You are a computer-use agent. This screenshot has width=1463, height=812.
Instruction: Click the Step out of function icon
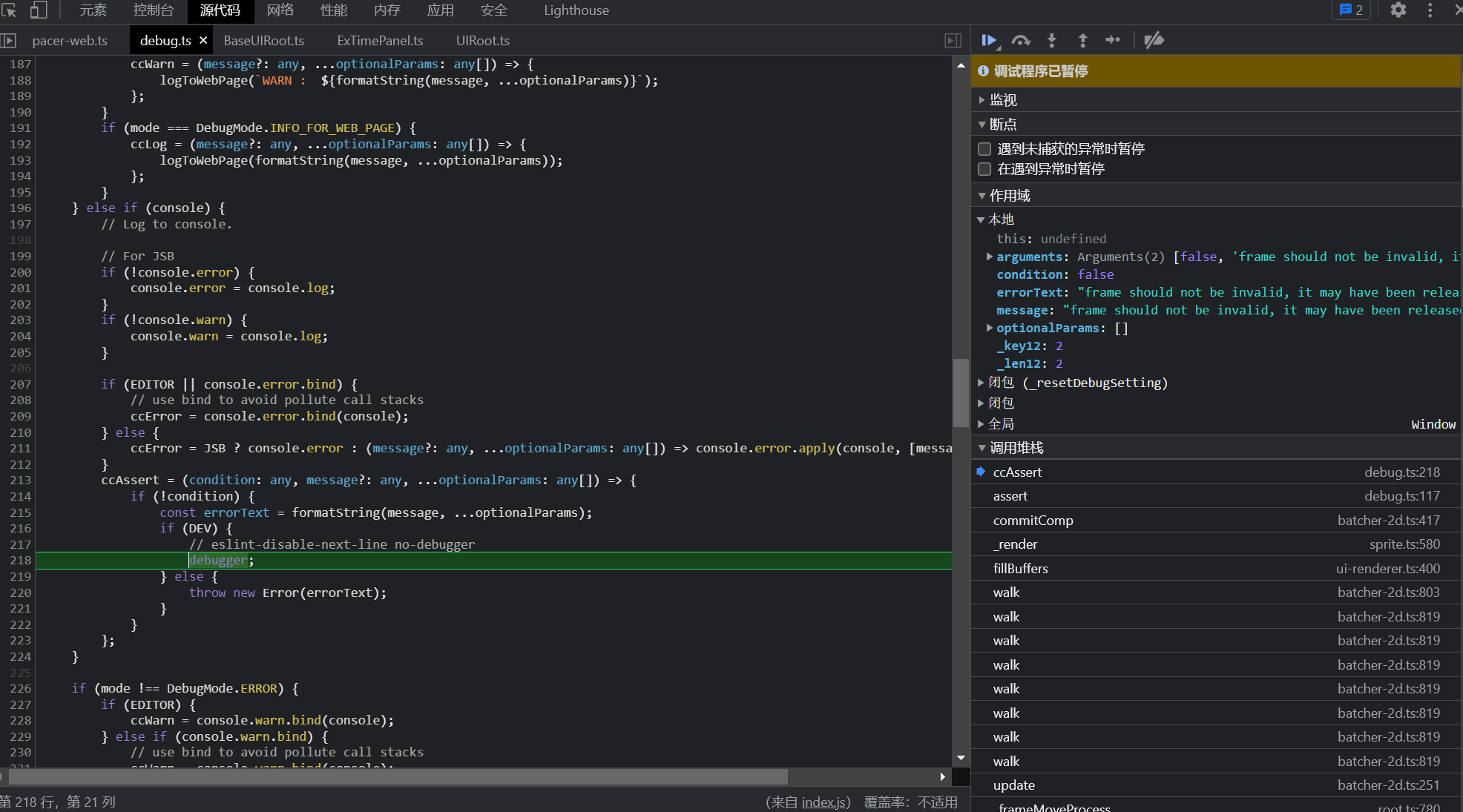(x=1082, y=40)
